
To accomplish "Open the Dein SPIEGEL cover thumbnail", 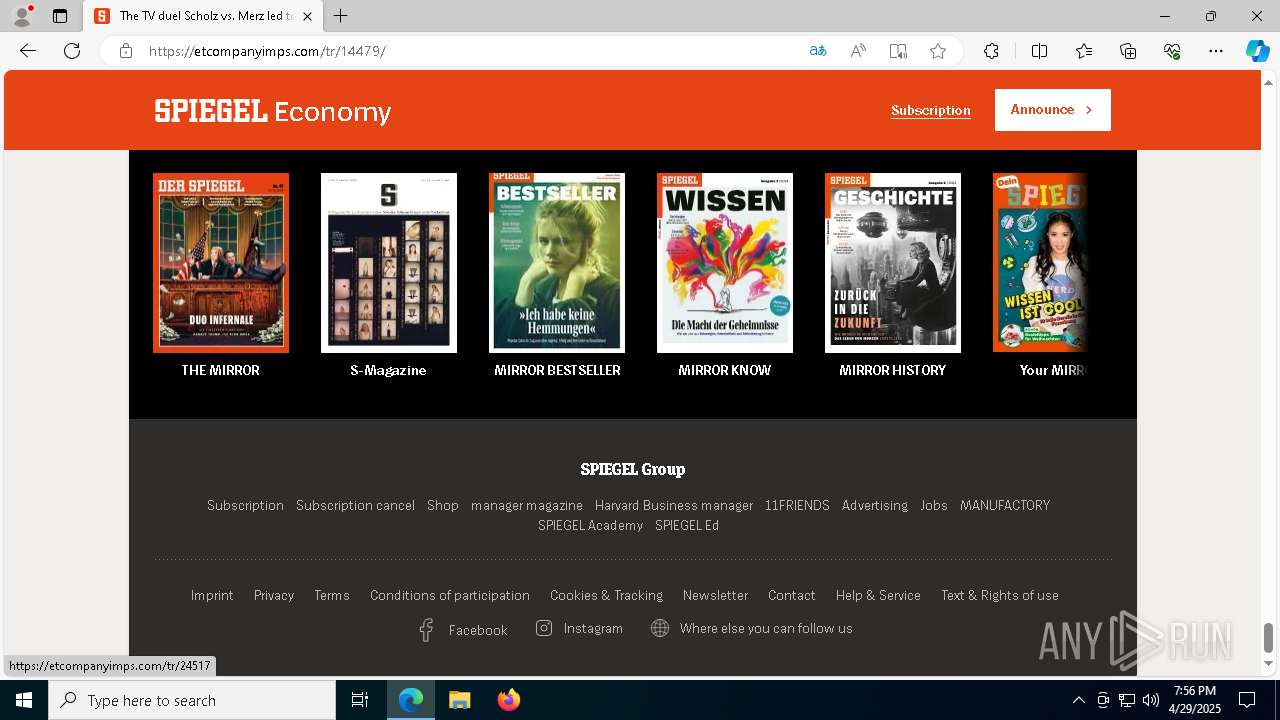I will tap(1039, 263).
